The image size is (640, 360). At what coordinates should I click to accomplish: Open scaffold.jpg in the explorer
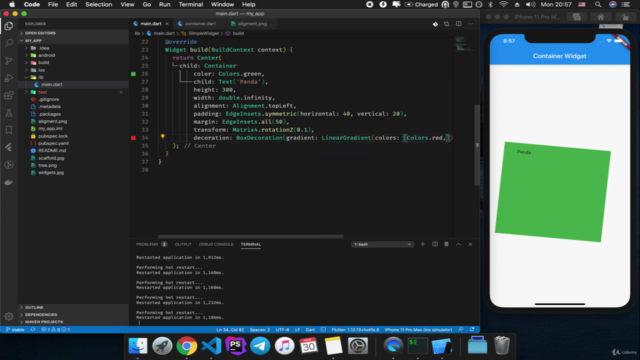point(51,158)
